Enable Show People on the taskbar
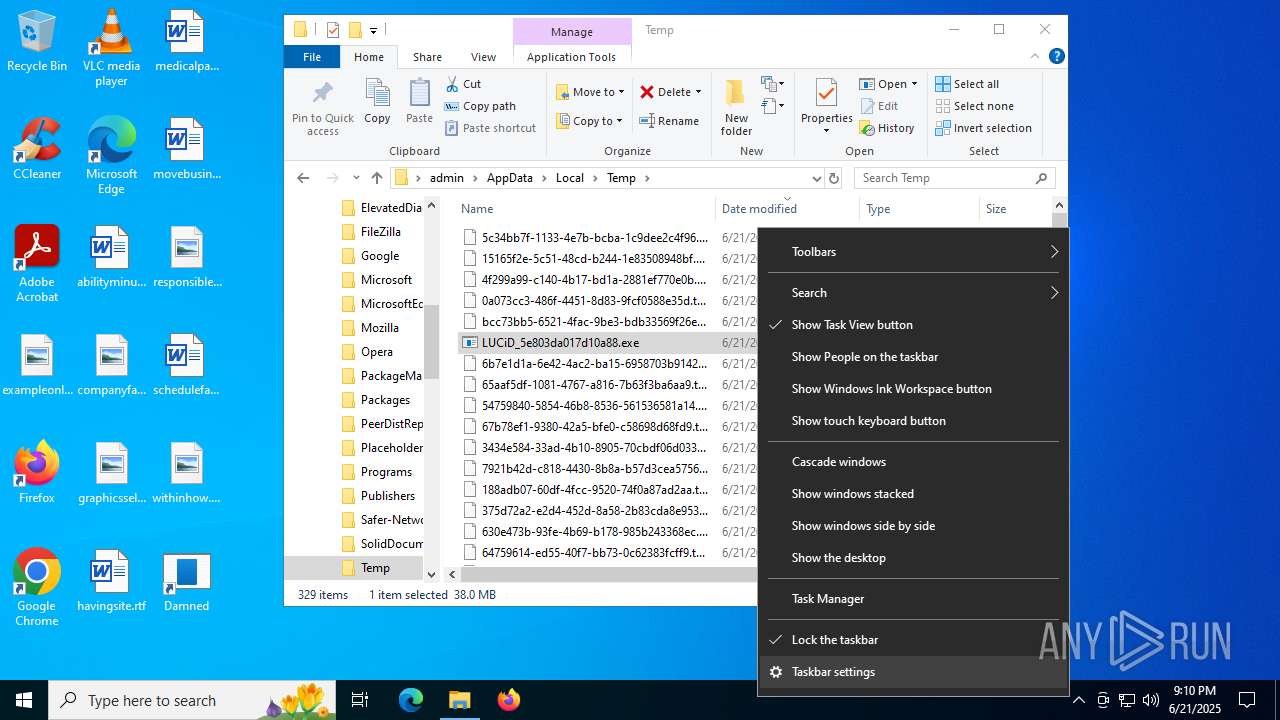Viewport: 1280px width, 720px height. coord(913,357)
